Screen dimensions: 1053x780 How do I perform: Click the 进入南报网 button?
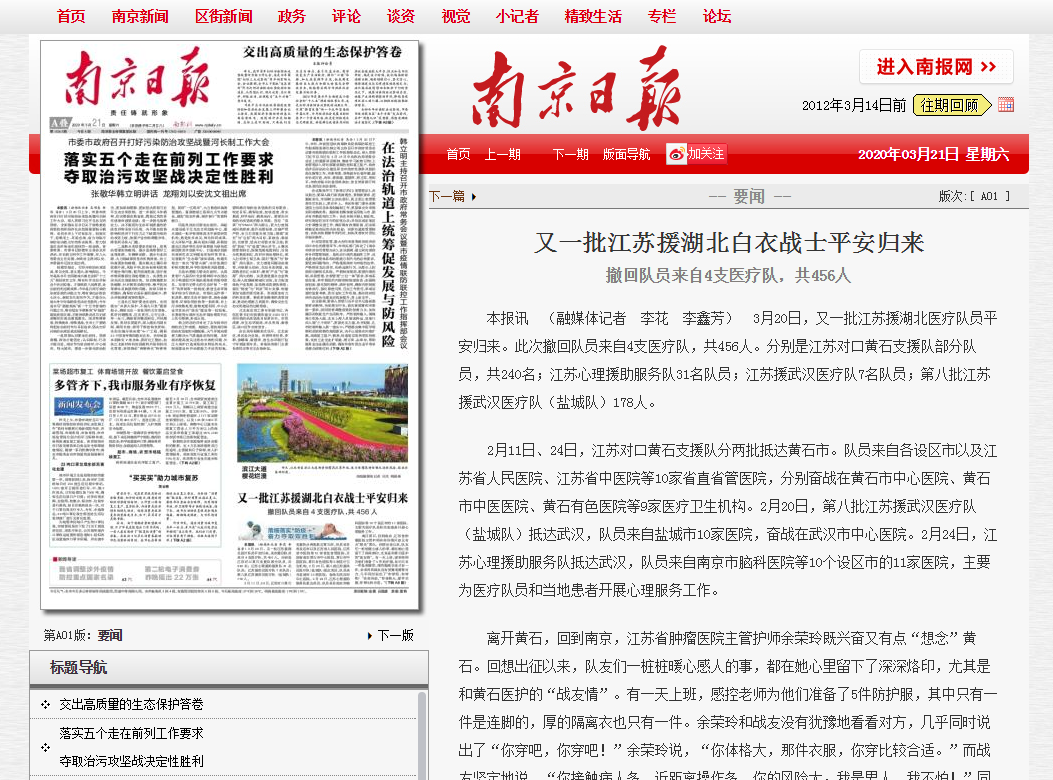935,64
